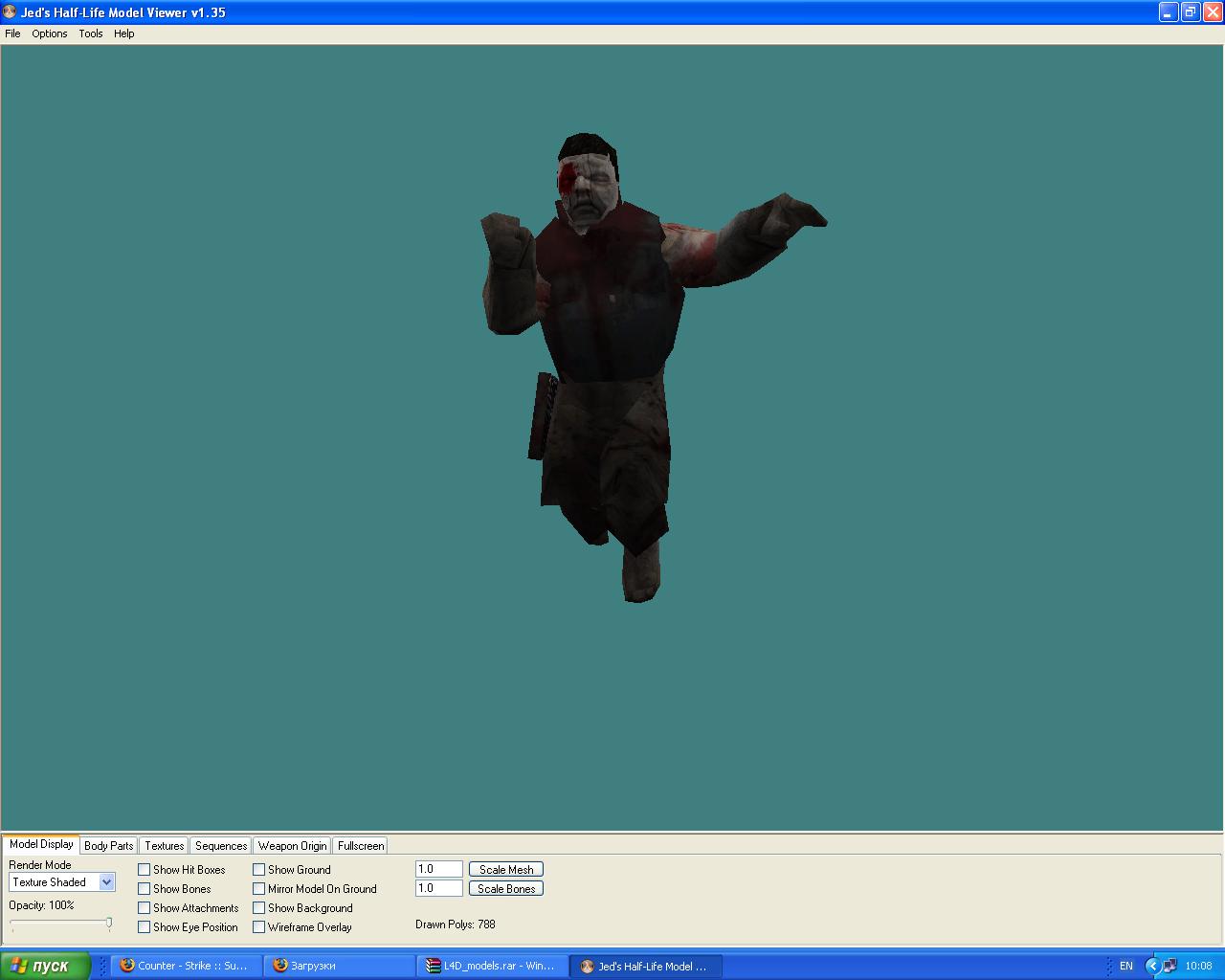
Task: Click the Scale Mesh value field
Action: coord(439,869)
